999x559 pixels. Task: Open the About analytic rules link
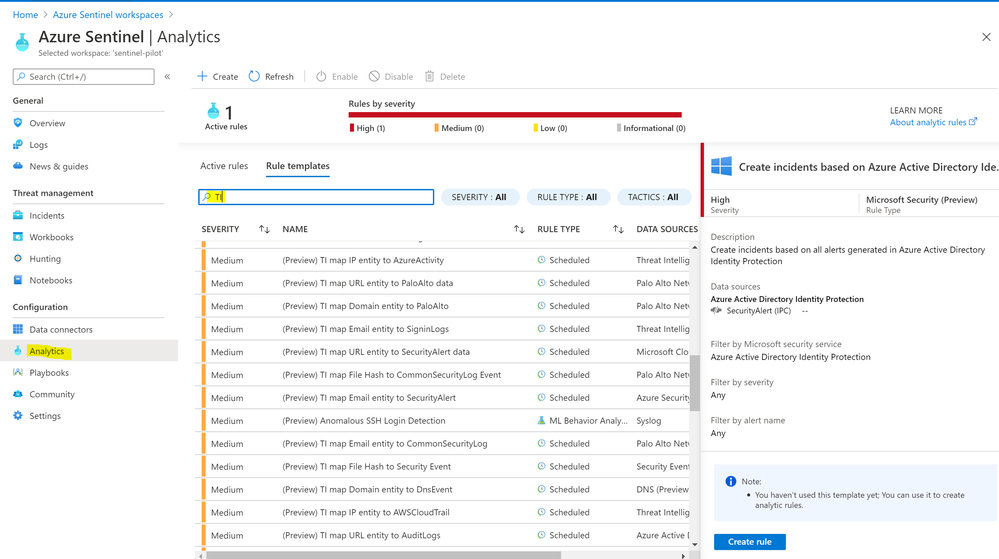click(x=933, y=122)
